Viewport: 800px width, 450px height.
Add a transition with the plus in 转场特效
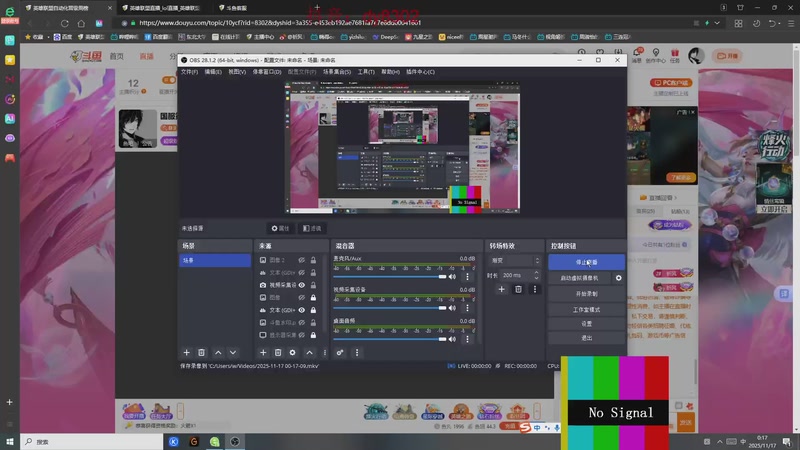click(x=502, y=289)
